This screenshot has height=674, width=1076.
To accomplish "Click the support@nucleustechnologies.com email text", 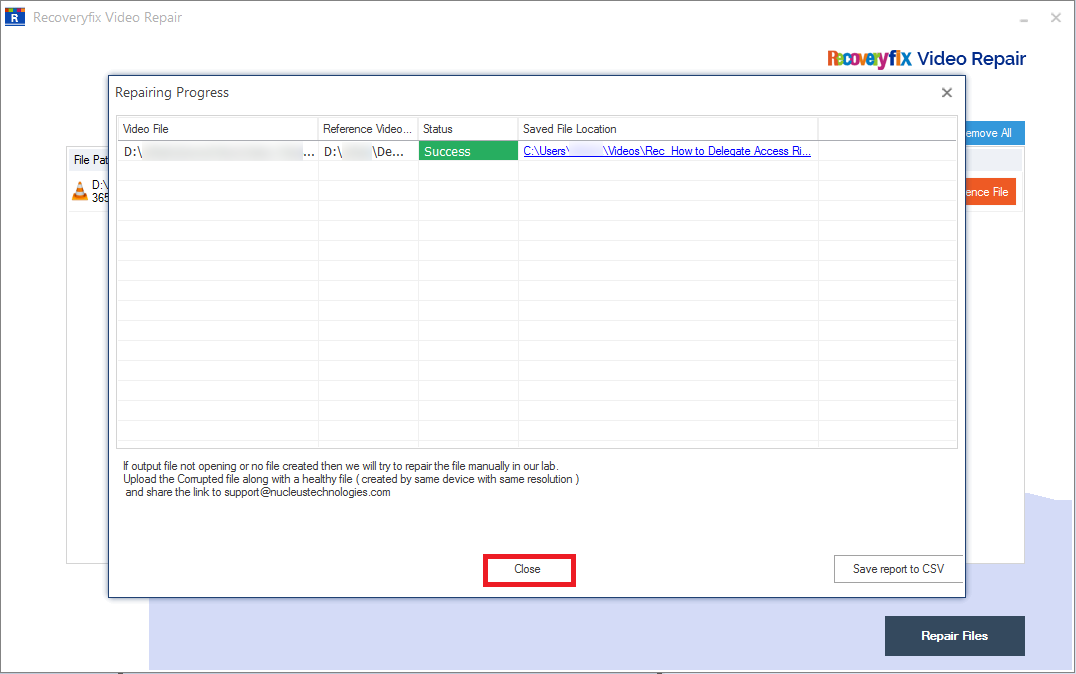I will pos(307,492).
